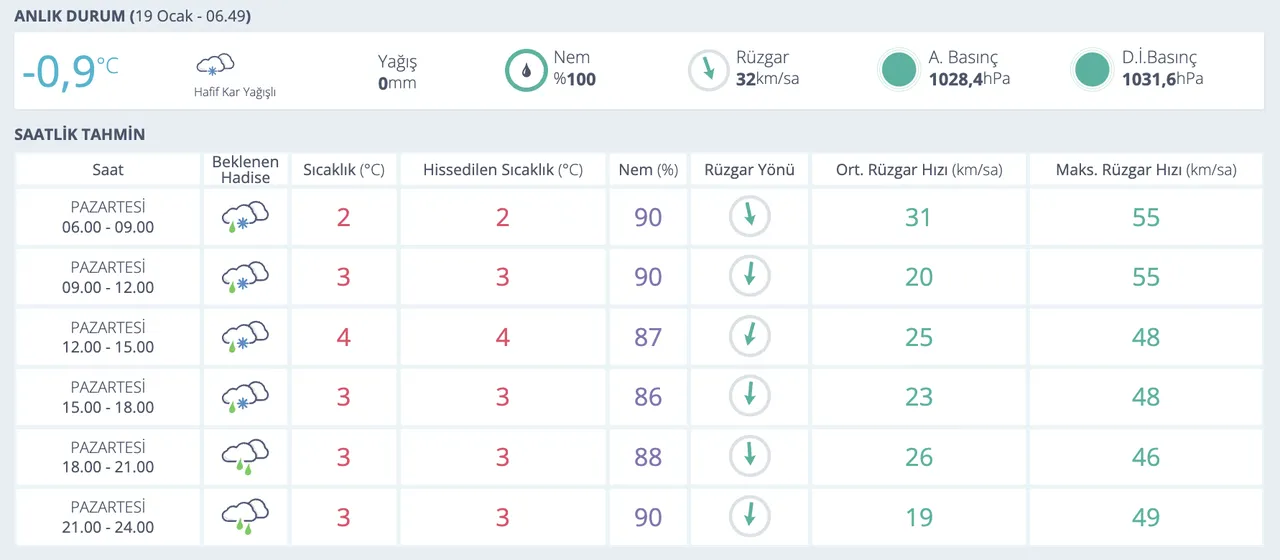This screenshot has height=560, width=1280.
Task: Click the weather icon for 12.00 - 15.00
Action: click(x=245, y=337)
